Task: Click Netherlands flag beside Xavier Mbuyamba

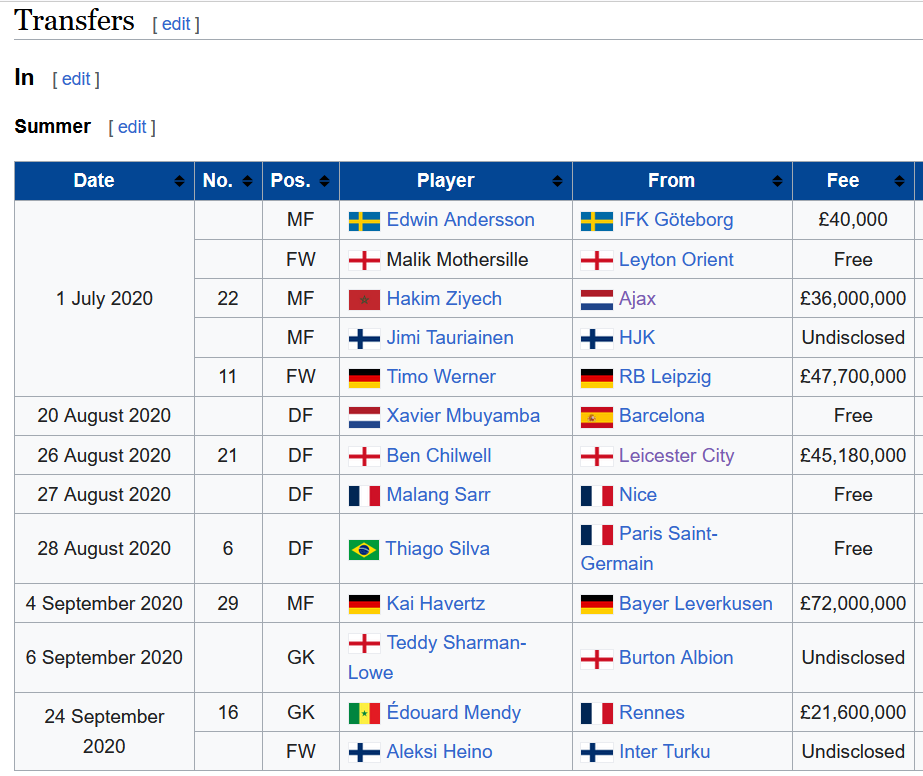Action: (364, 417)
